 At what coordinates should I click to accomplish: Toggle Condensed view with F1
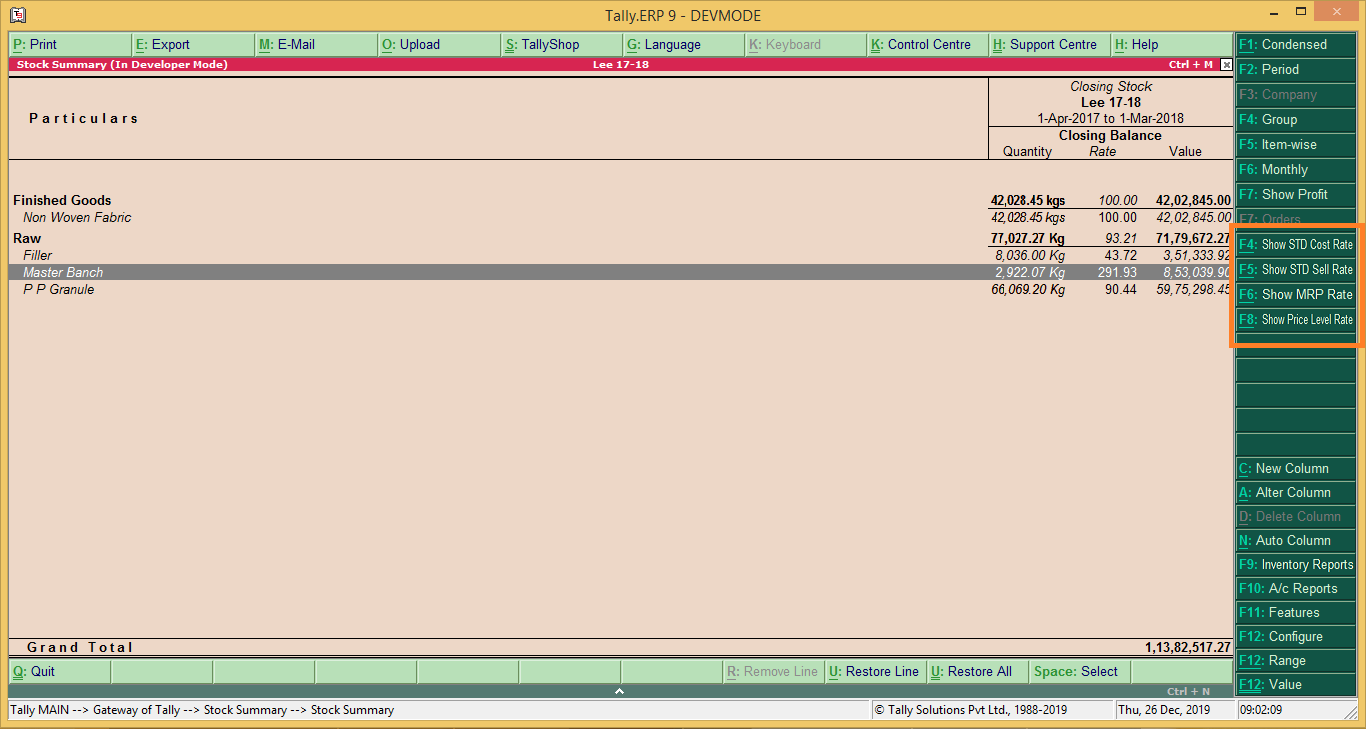(x=1295, y=44)
